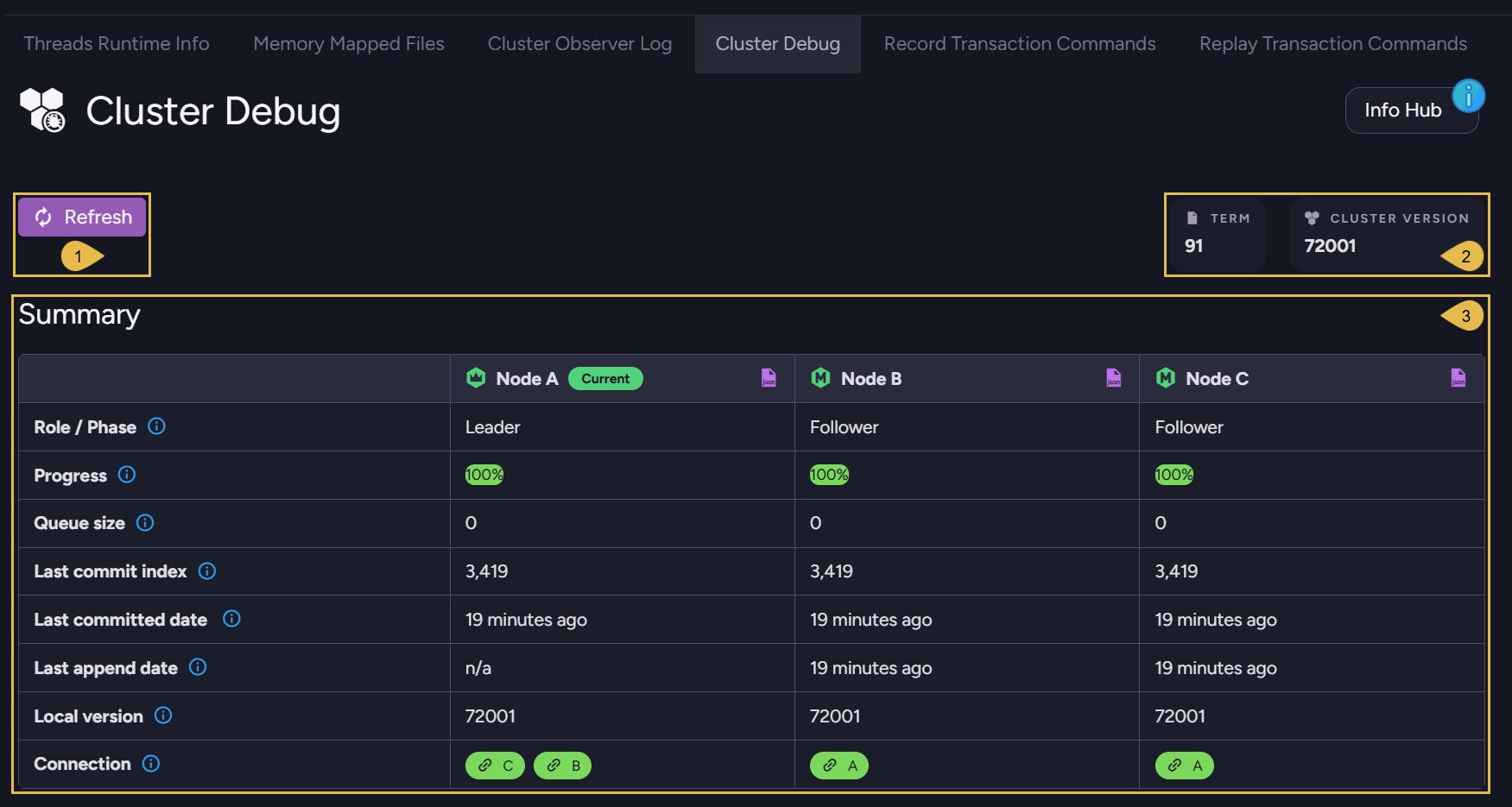
Task: Click Node C local version 72001
Action: [x=1180, y=716]
